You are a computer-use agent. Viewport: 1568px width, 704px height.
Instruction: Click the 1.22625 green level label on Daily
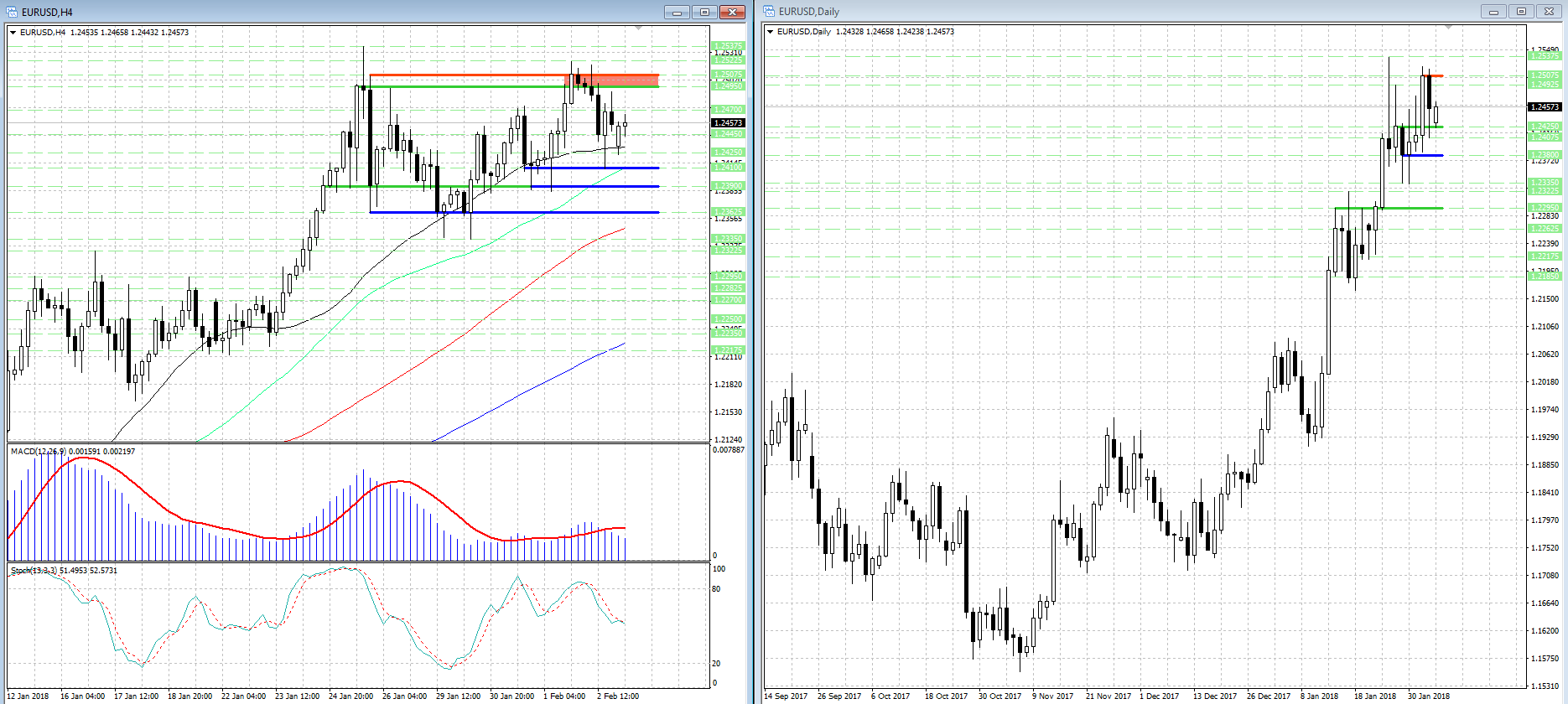click(x=1545, y=229)
